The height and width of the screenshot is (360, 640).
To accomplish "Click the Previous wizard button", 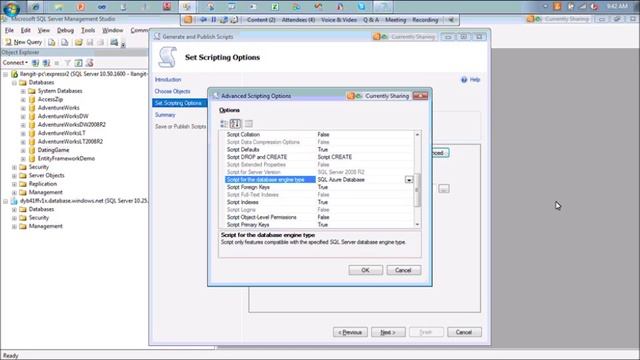I will 350,332.
